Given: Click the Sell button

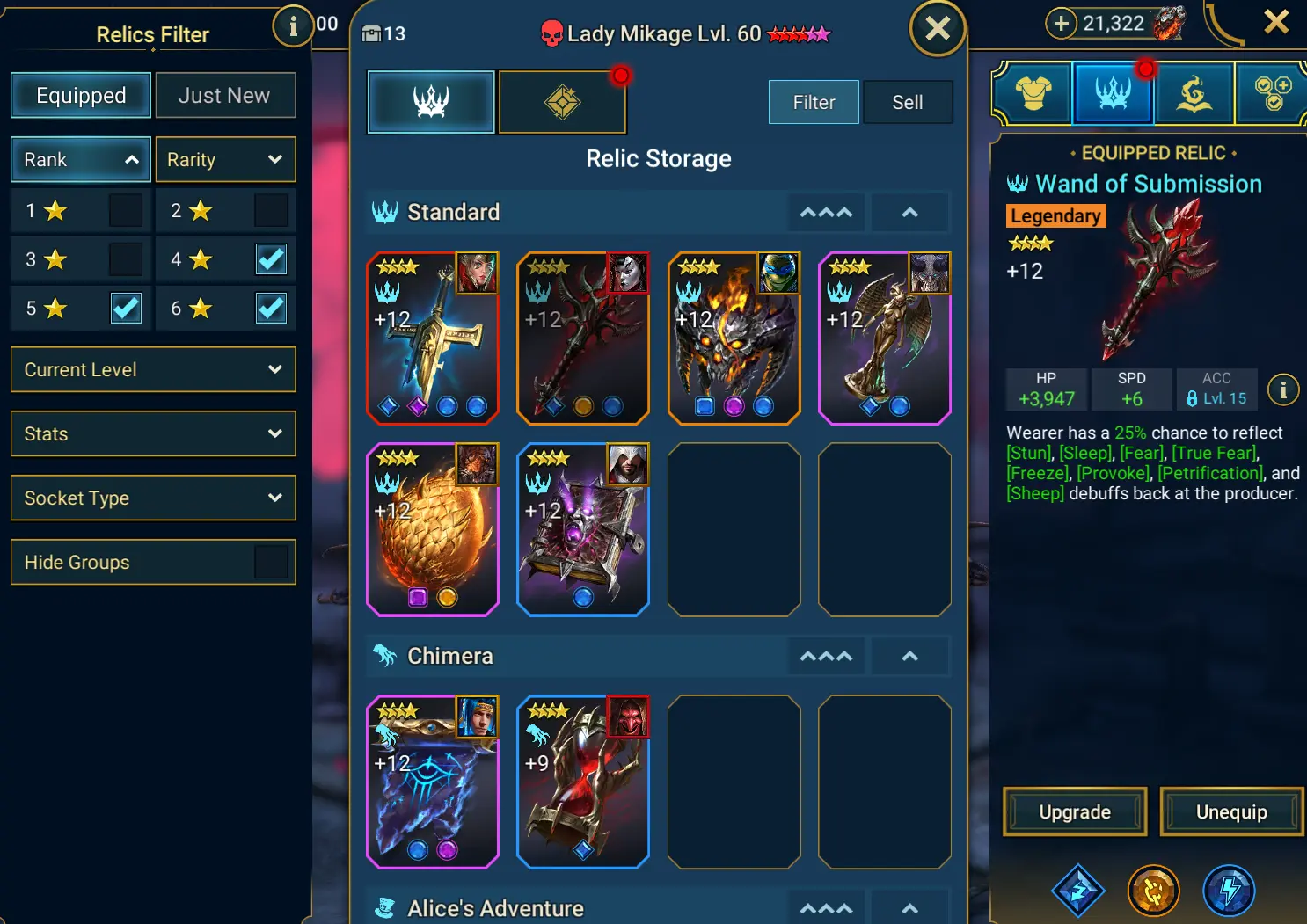Looking at the screenshot, I should (x=908, y=102).
